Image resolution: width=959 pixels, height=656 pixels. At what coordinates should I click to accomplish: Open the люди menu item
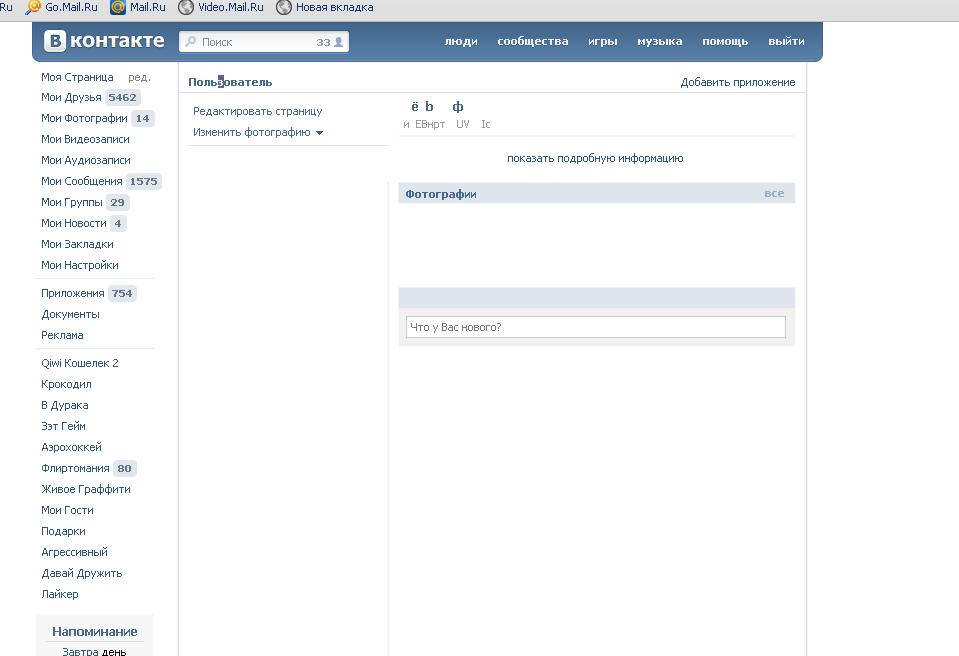[x=461, y=41]
